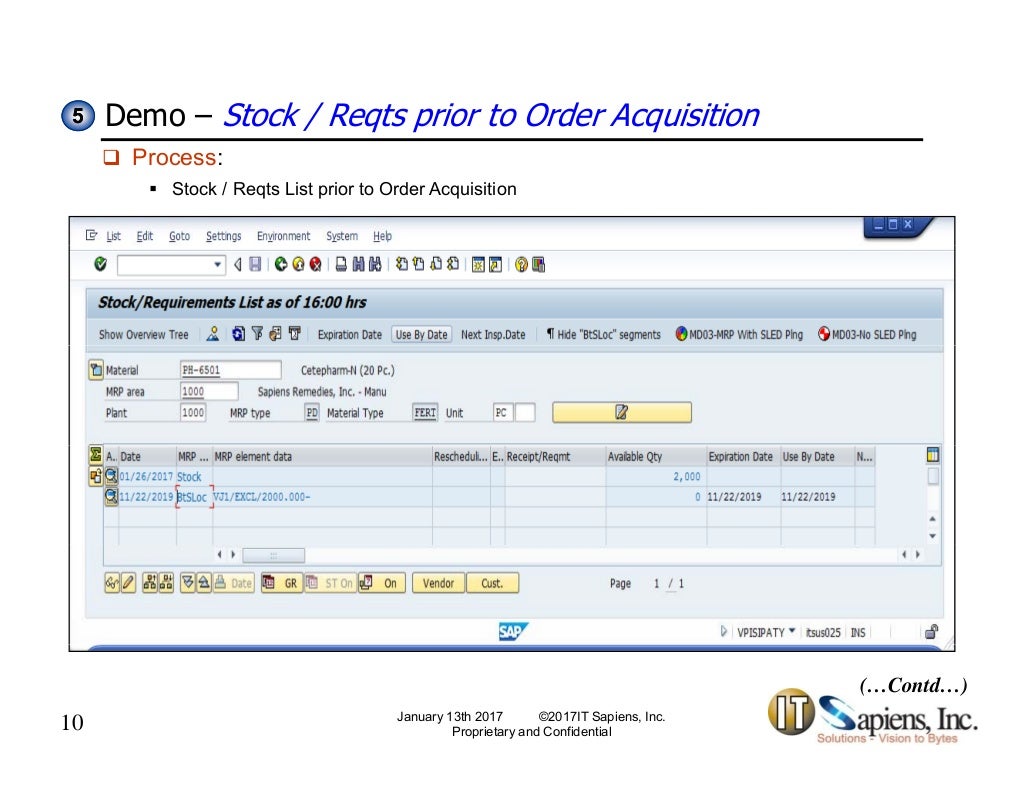
Task: Click the BtSLoc MRP element cell
Action: tap(193, 497)
